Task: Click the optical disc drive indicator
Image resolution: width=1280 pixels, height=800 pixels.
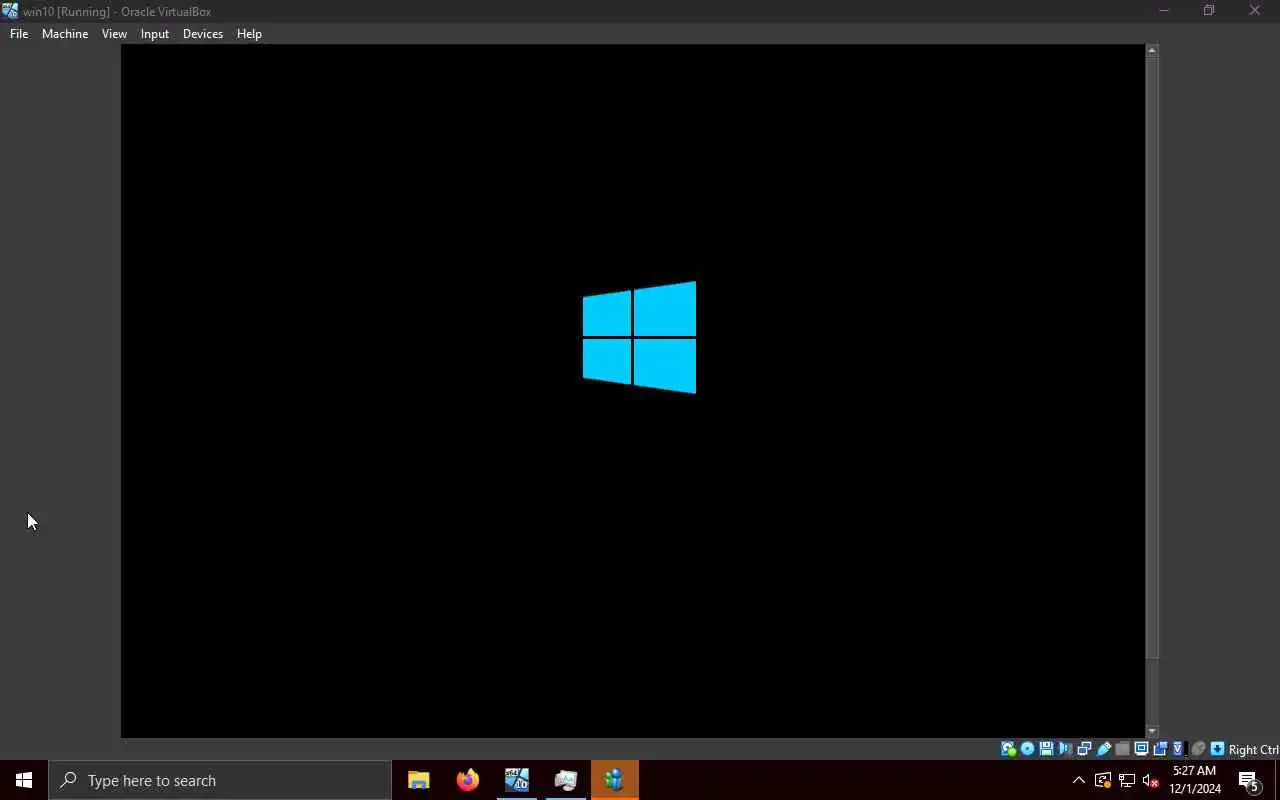Action: point(1027,749)
